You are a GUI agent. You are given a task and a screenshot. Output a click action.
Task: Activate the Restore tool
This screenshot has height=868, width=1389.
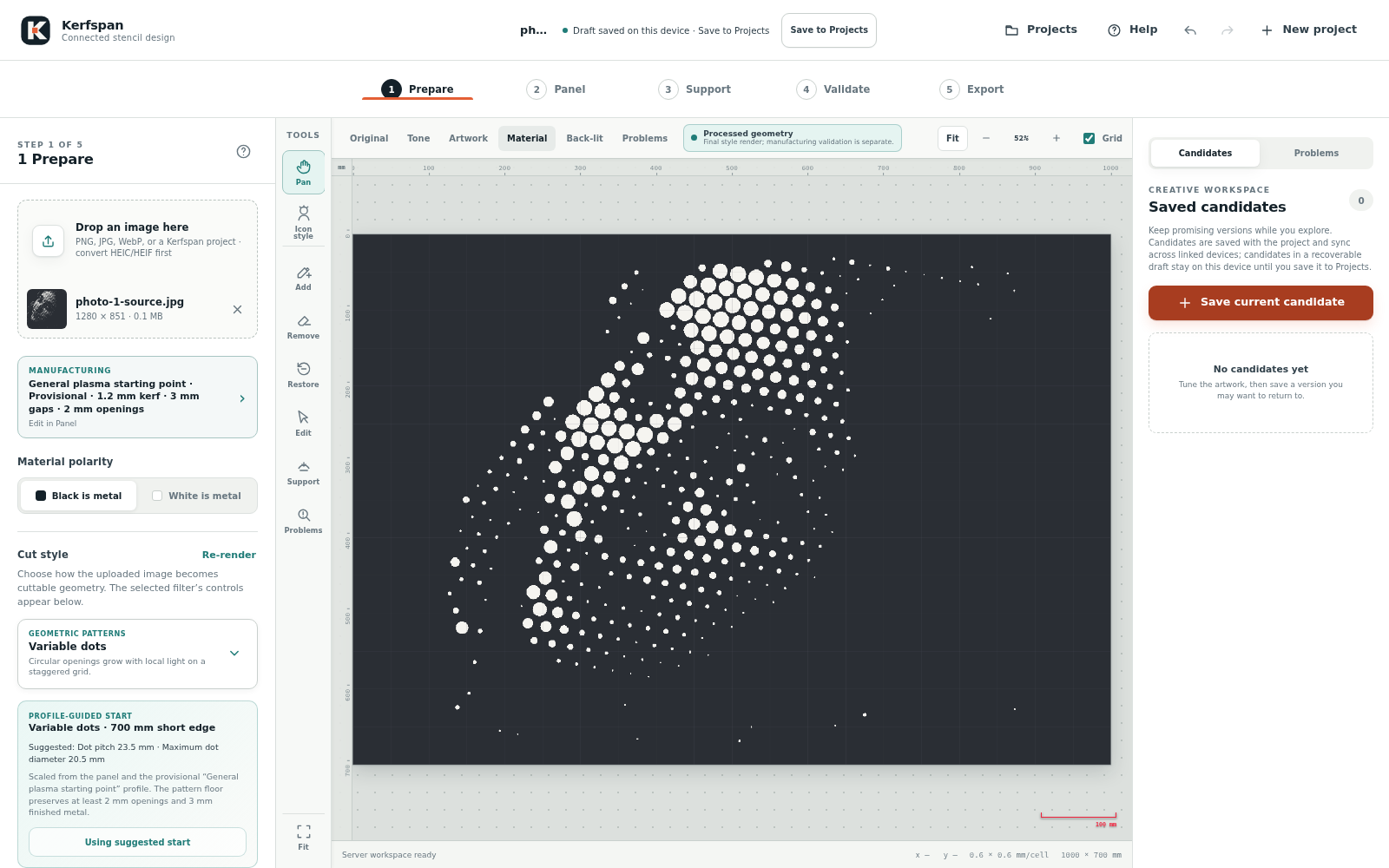point(303,376)
